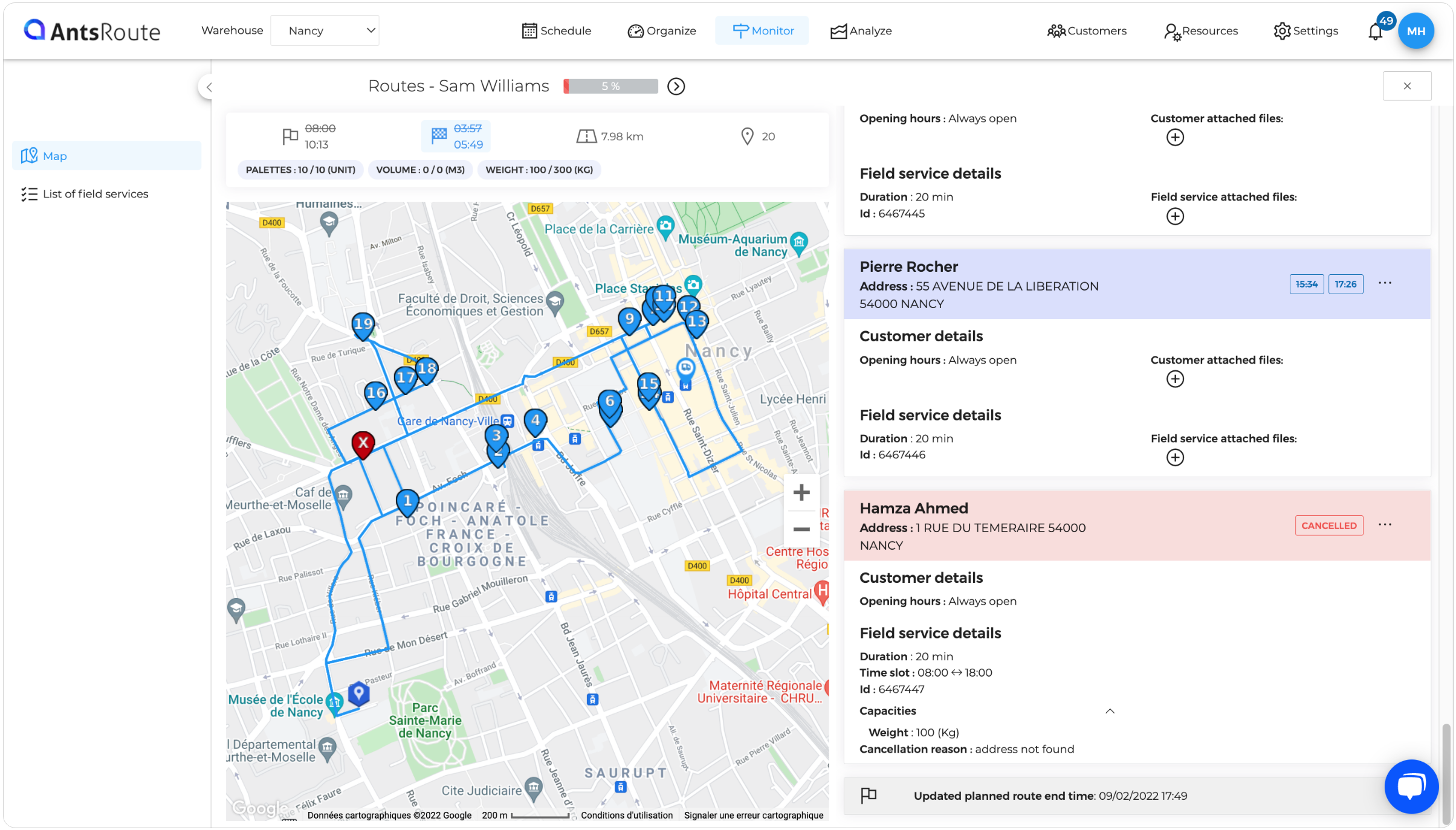Add field service file for Id 6467446

1174,458
